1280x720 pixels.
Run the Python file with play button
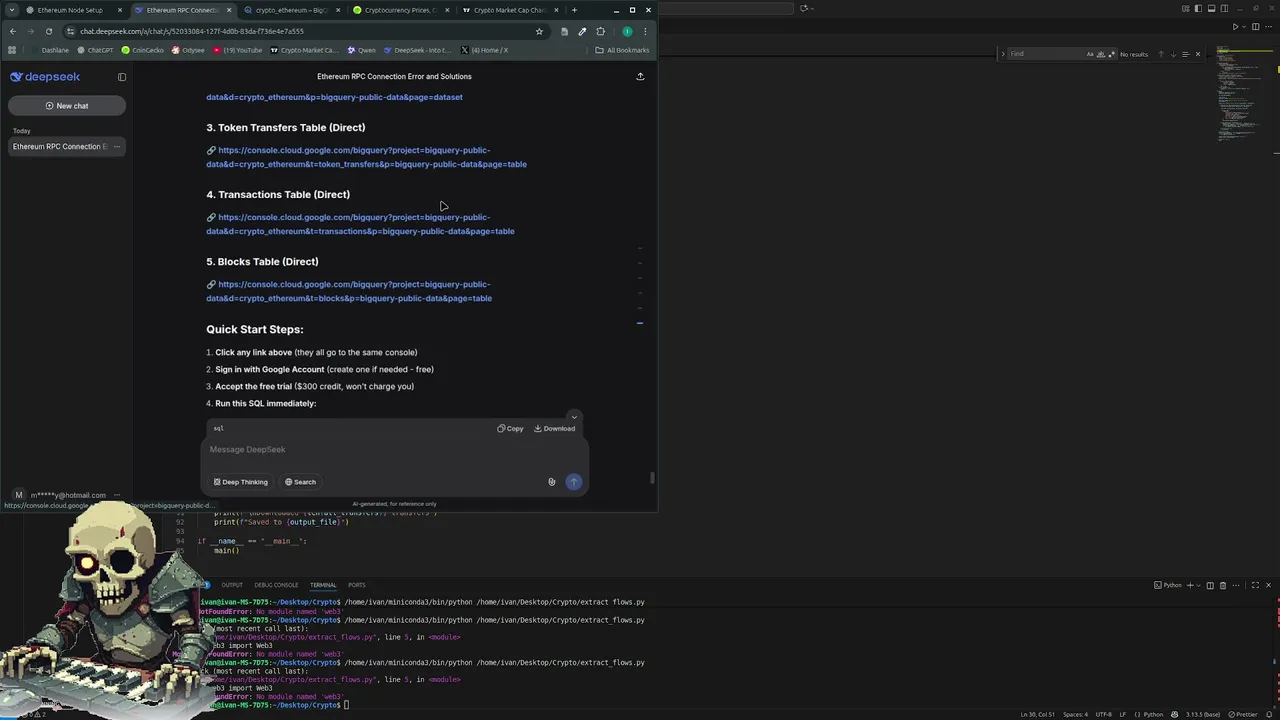point(1235,27)
